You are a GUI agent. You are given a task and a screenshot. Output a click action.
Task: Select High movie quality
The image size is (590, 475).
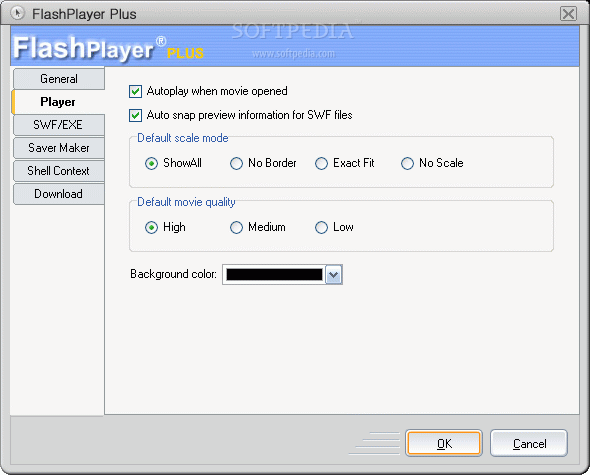(x=151, y=227)
